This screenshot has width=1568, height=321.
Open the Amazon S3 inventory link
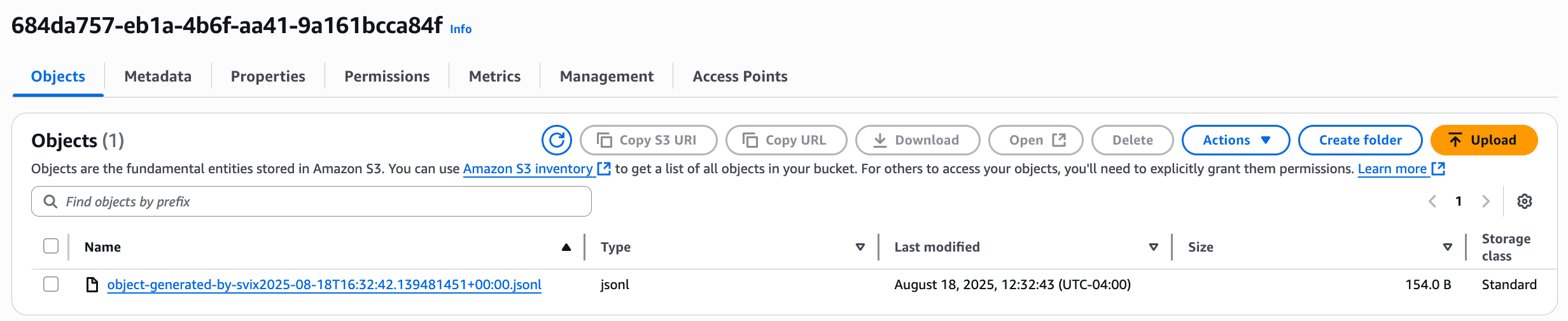528,169
